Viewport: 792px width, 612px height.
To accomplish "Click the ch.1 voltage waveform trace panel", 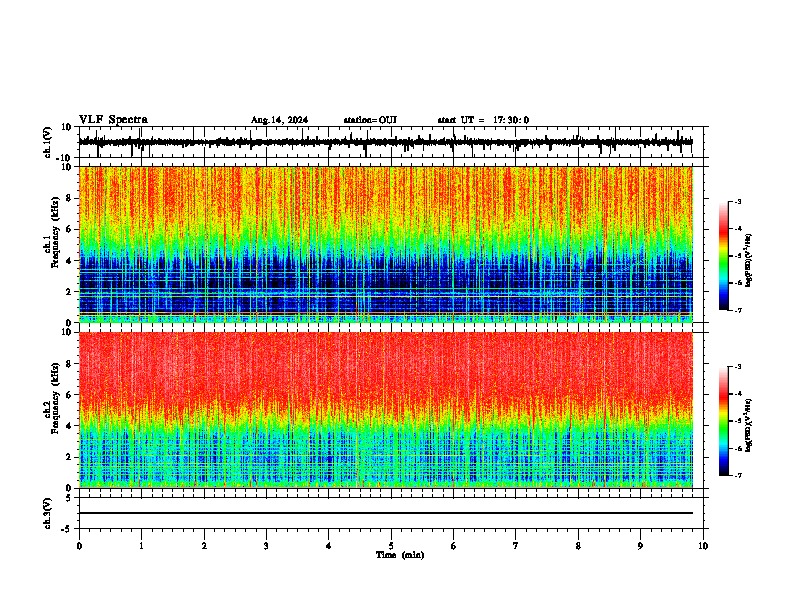I will click(x=391, y=142).
